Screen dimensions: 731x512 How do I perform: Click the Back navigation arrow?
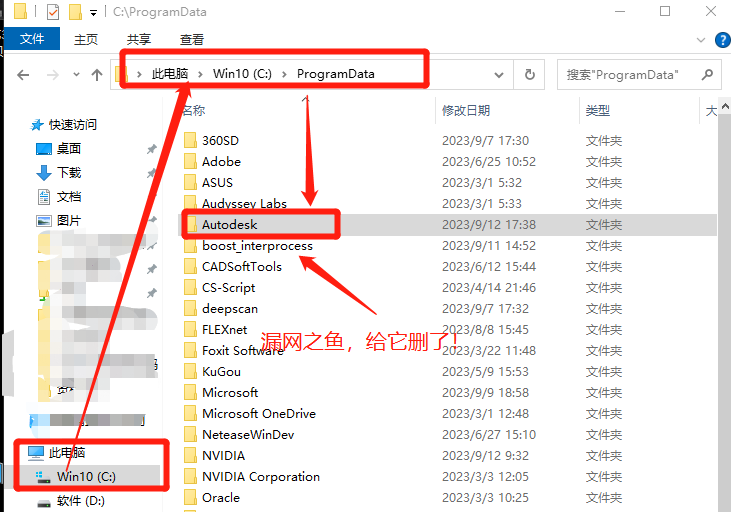pyautogui.click(x=22, y=74)
